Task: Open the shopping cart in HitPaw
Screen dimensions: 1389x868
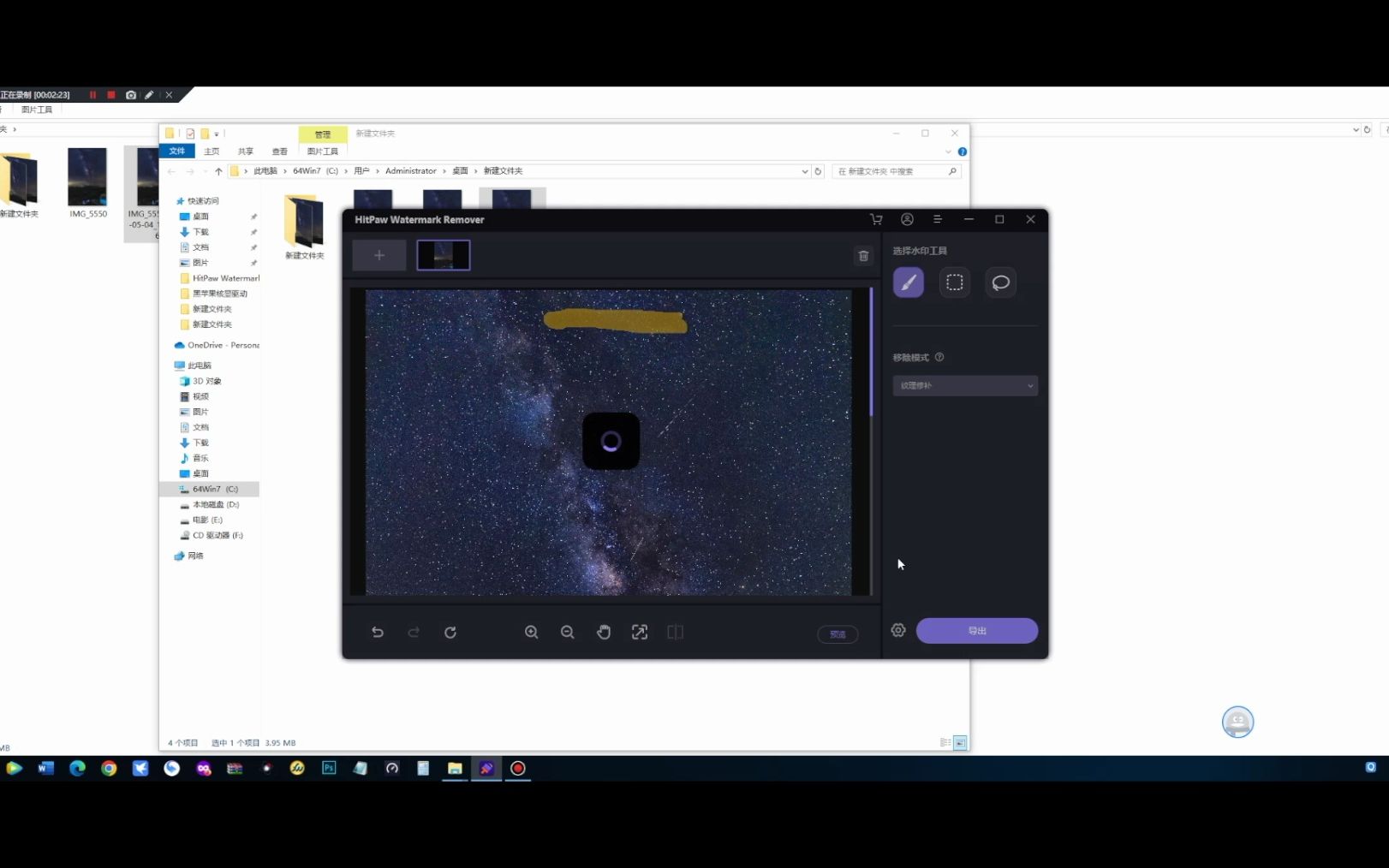Action: [x=876, y=219]
